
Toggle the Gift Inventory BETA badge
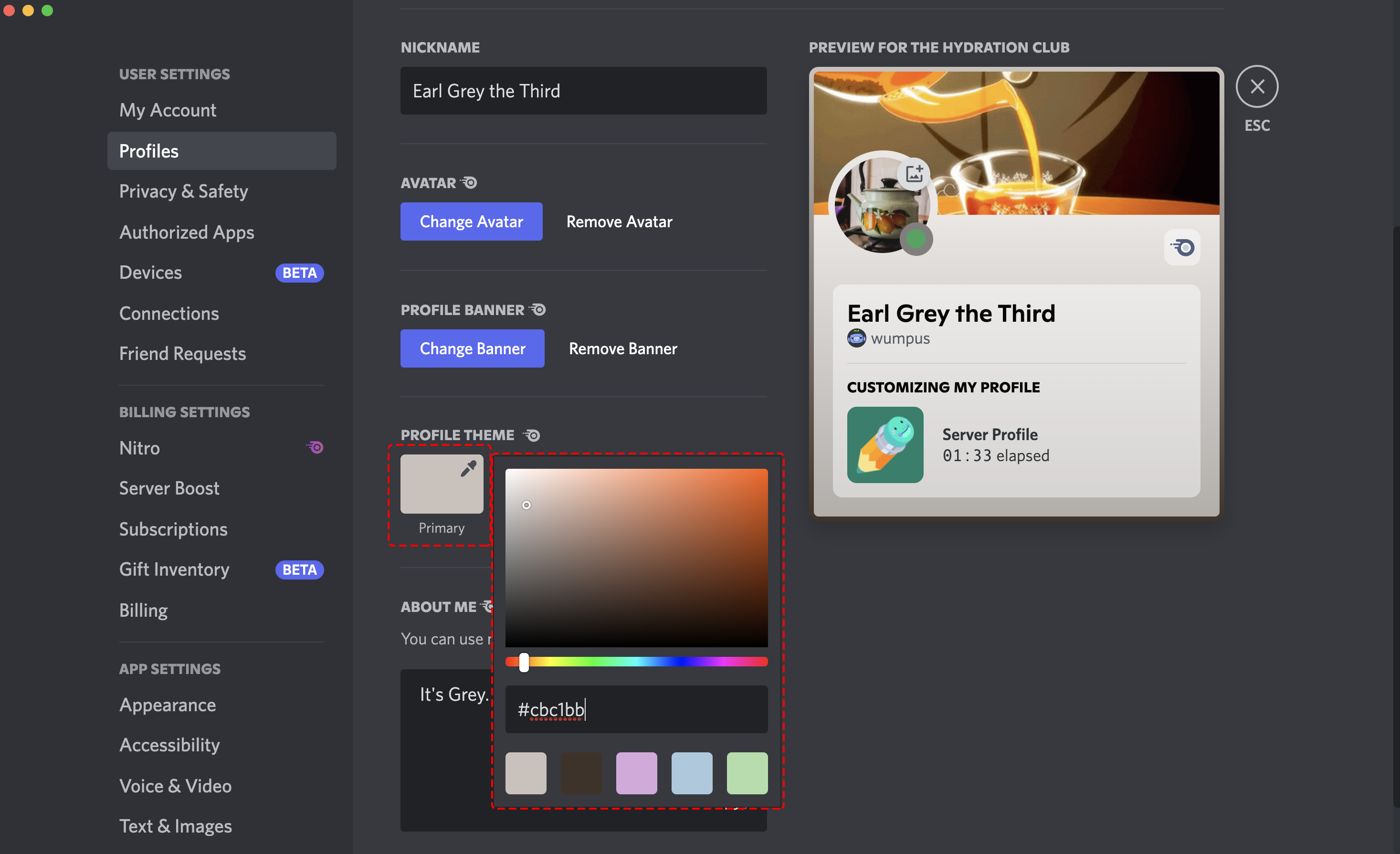[x=299, y=570]
